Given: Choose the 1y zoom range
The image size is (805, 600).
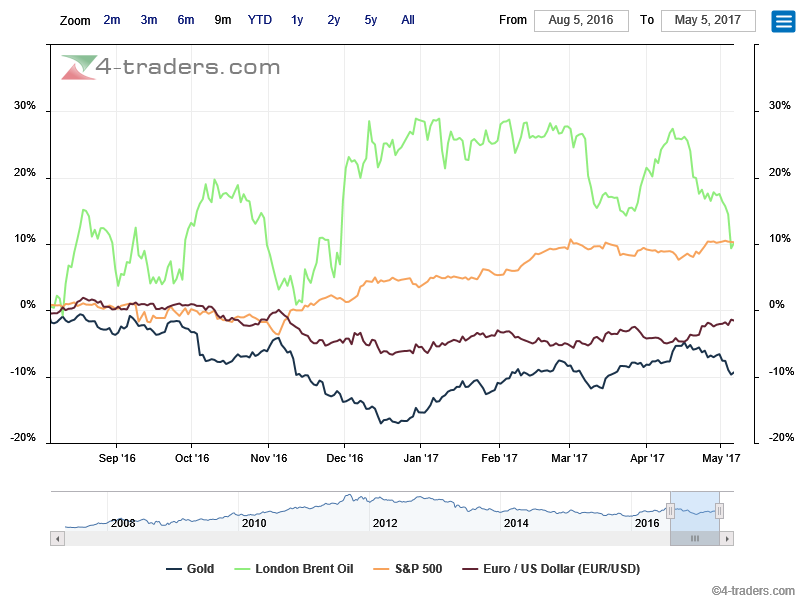Looking at the screenshot, I should (x=297, y=20).
